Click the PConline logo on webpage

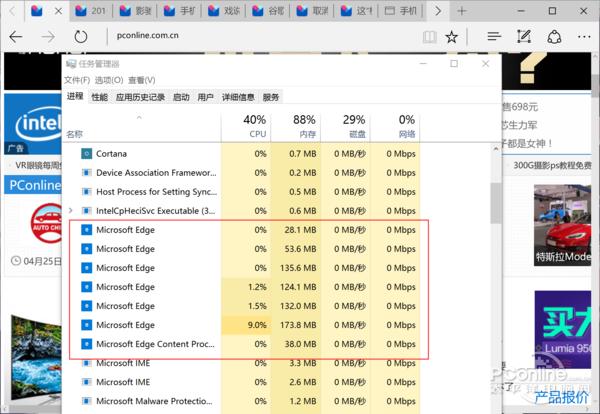[x=35, y=185]
